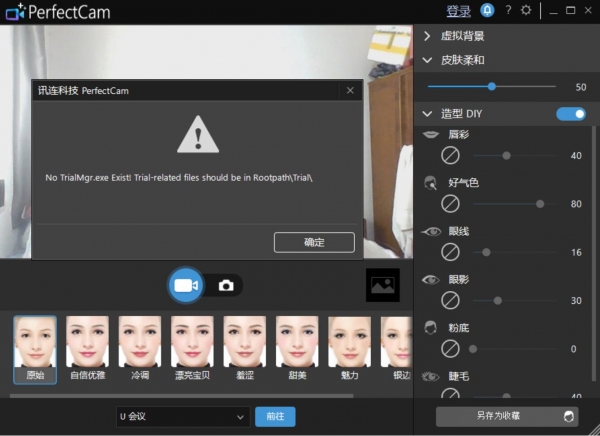
Task: Click the TrialMgr.exe error message text
Action: tap(179, 178)
